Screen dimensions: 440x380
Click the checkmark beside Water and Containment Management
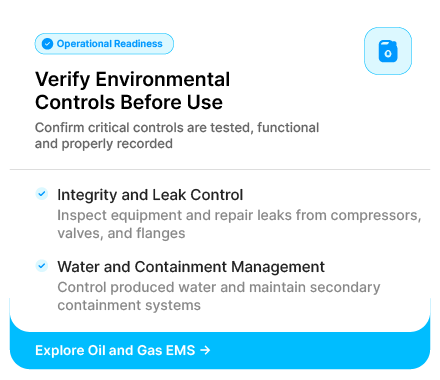click(42, 266)
